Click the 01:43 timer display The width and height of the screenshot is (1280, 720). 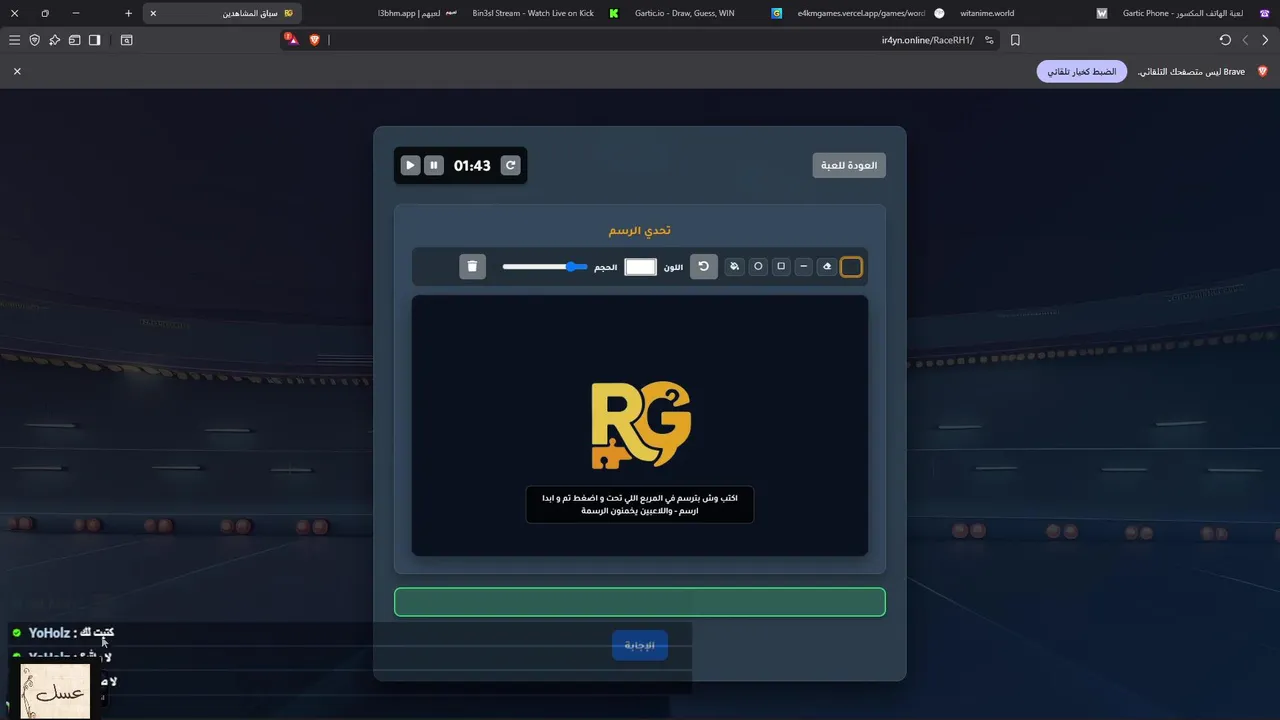click(472, 165)
